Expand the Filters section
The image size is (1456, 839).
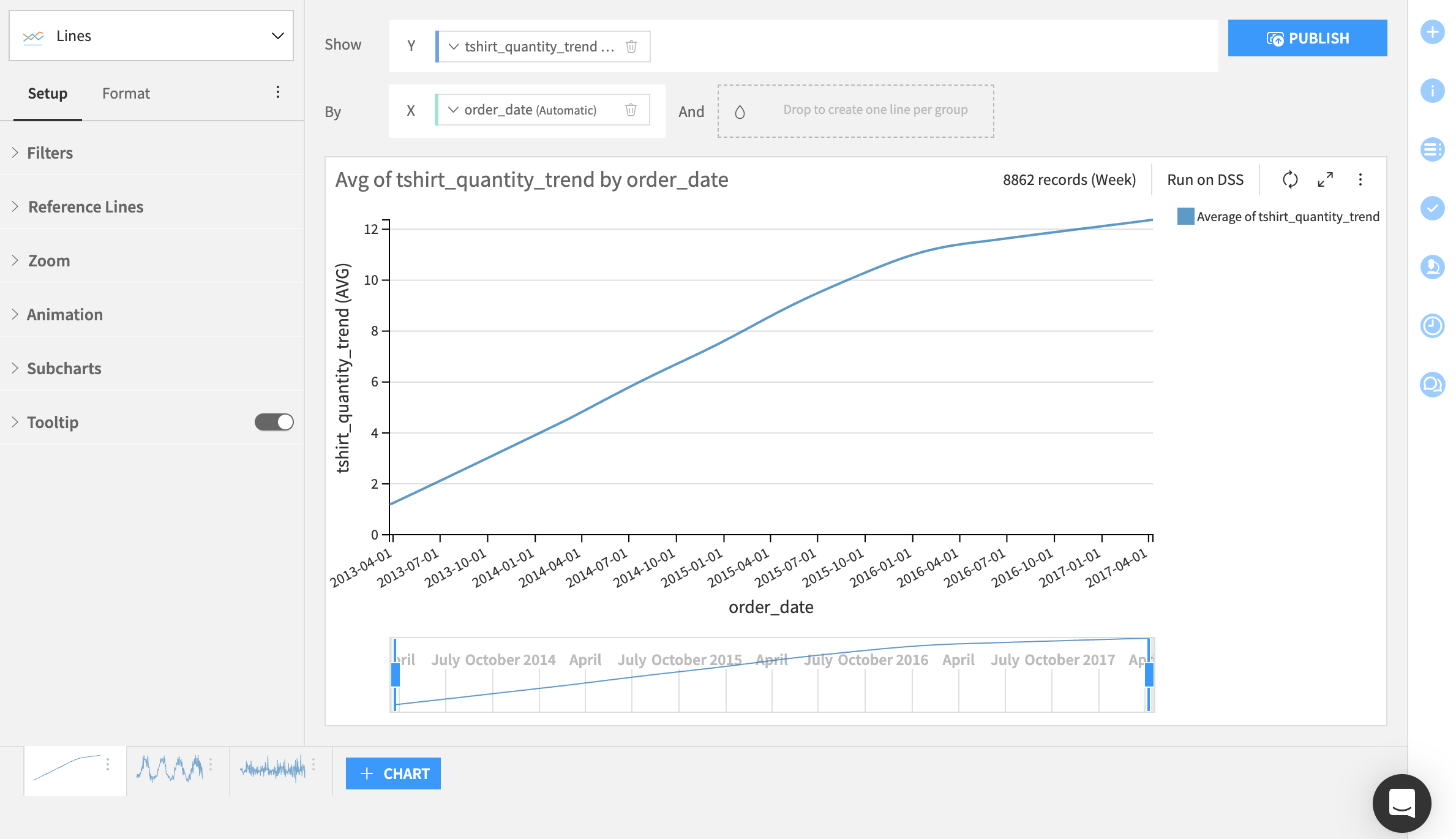(50, 152)
